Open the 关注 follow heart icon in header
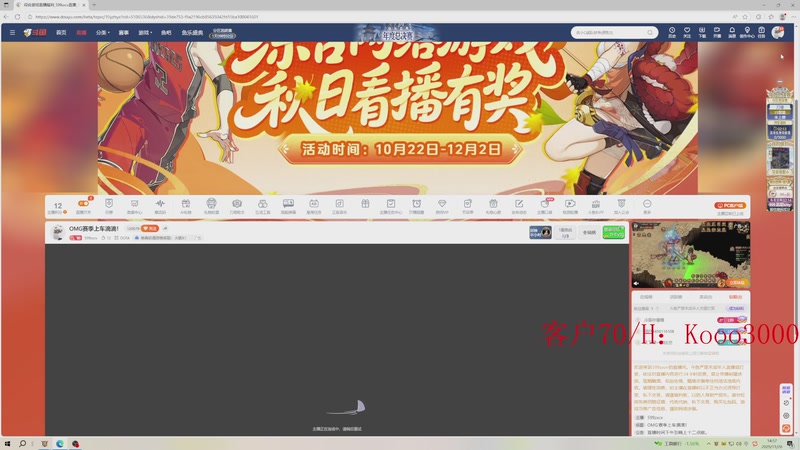This screenshot has width=800, height=450. pyautogui.click(x=687, y=32)
